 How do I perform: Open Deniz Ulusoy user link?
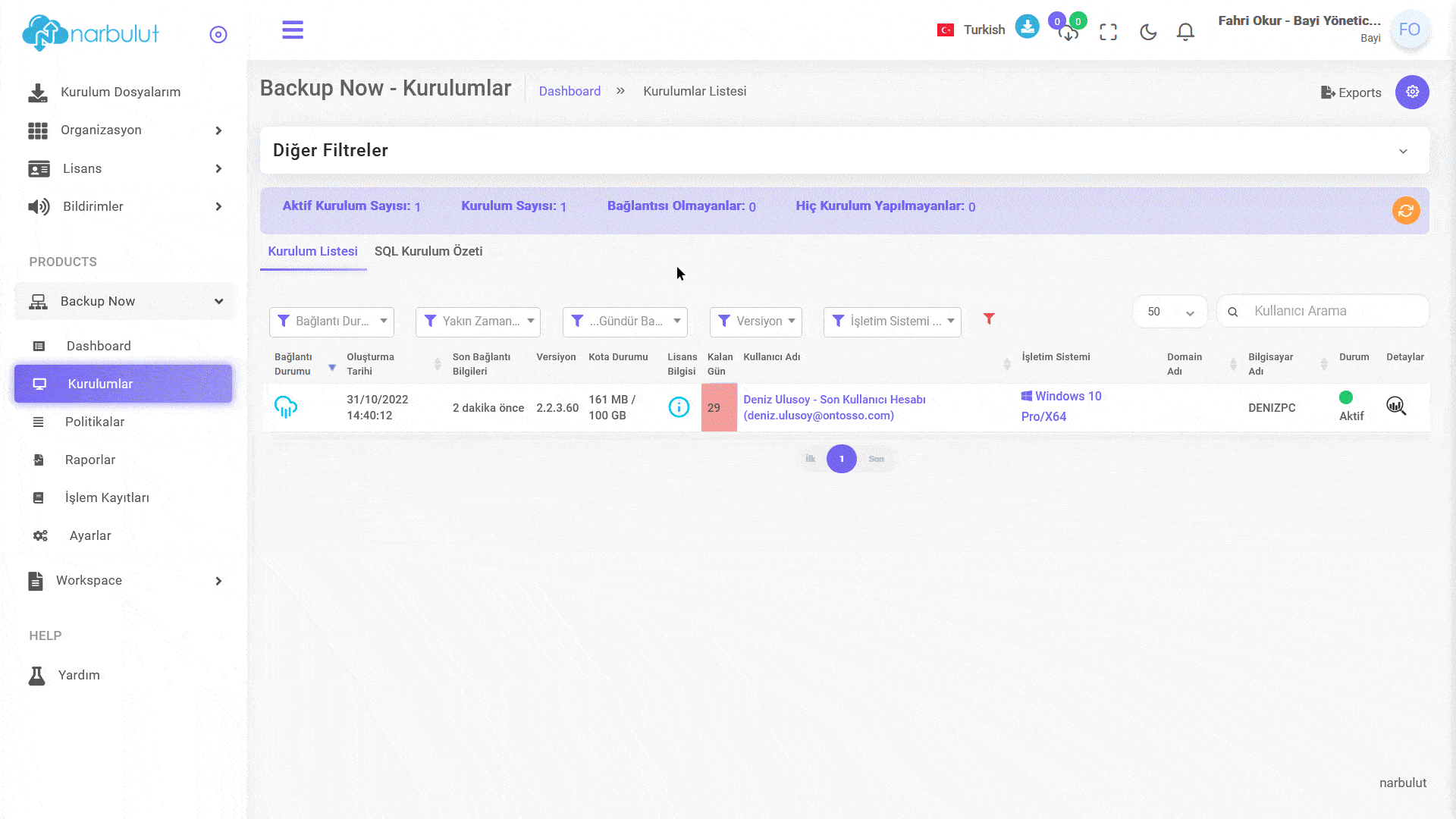coord(834,407)
